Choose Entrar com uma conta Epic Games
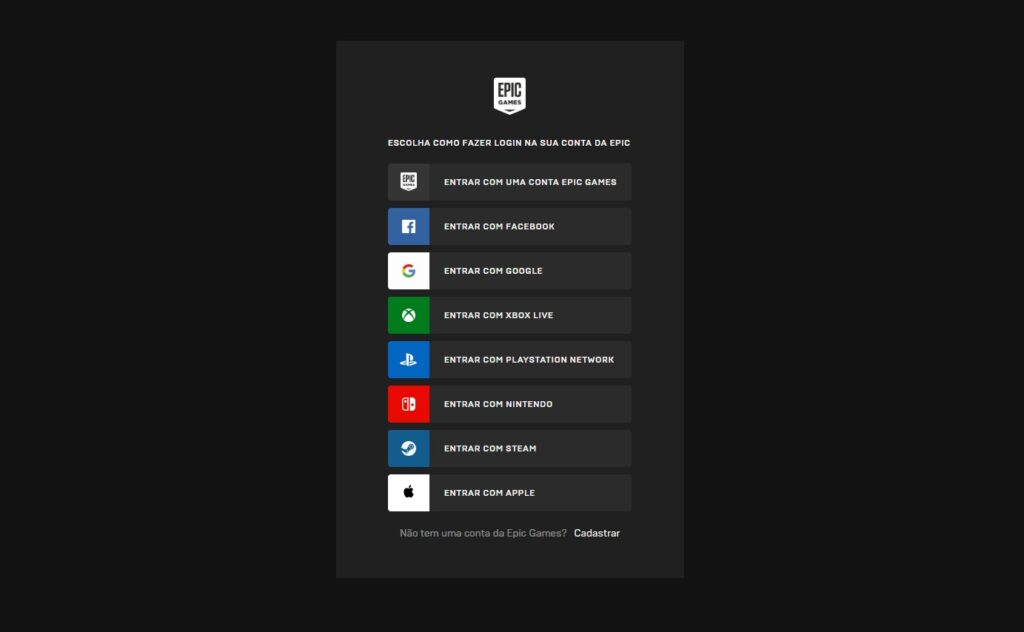 point(509,182)
